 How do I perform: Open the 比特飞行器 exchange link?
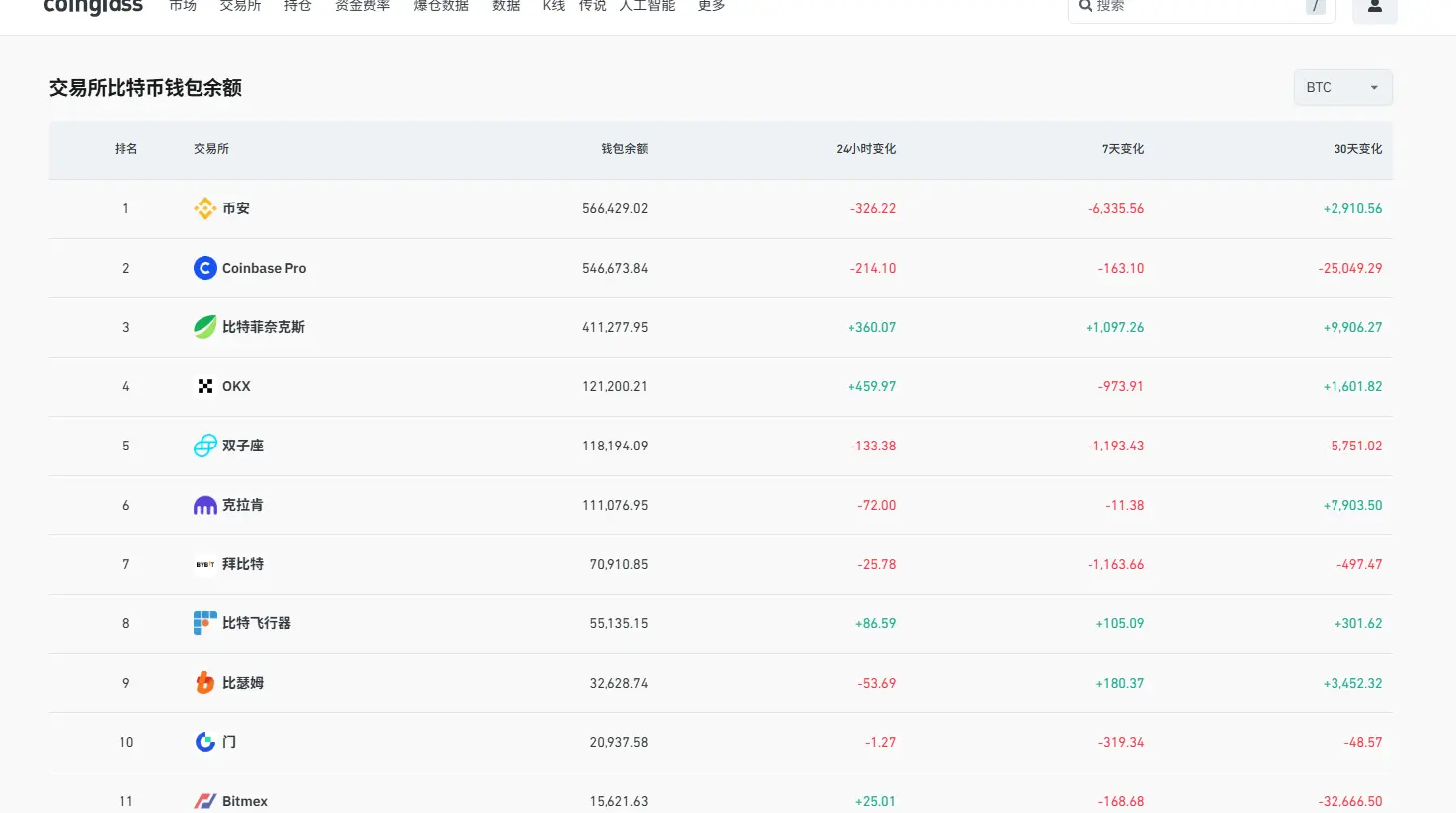pos(257,623)
